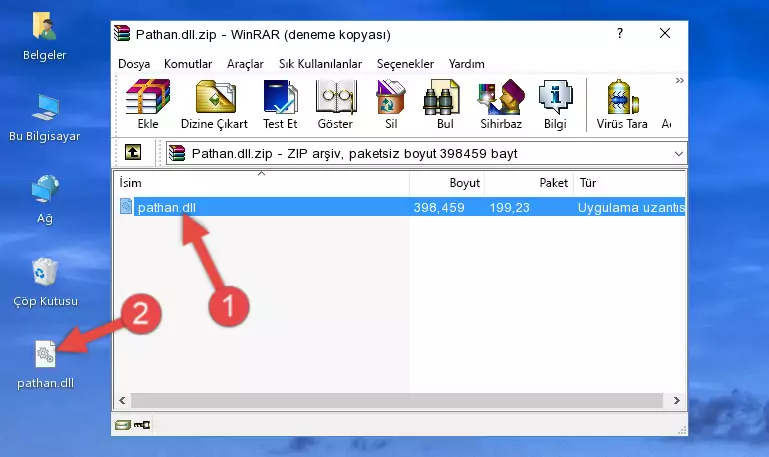The height and width of the screenshot is (457, 769).
Task: Sort by the Tür column header
Action: tap(629, 183)
